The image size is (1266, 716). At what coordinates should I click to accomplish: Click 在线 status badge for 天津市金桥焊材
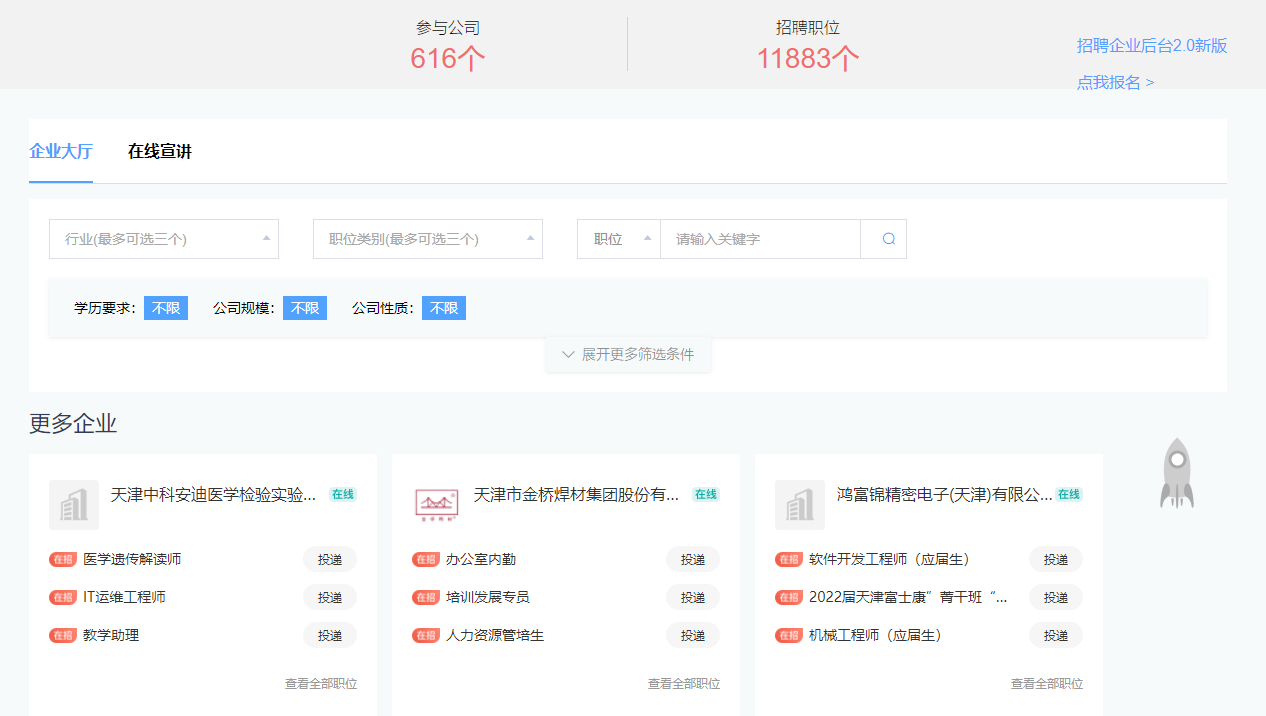706,494
